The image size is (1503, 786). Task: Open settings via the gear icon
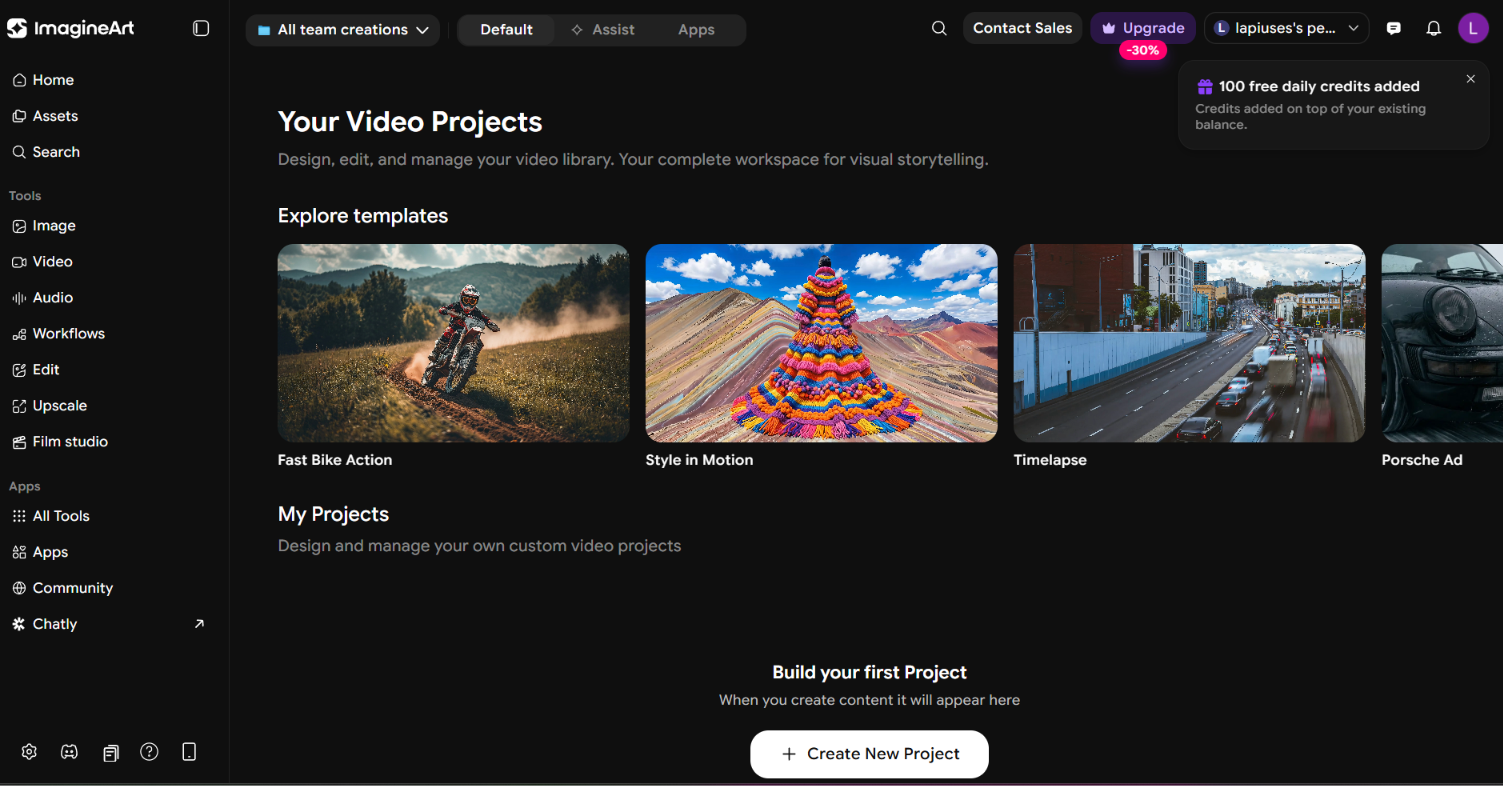click(x=29, y=752)
